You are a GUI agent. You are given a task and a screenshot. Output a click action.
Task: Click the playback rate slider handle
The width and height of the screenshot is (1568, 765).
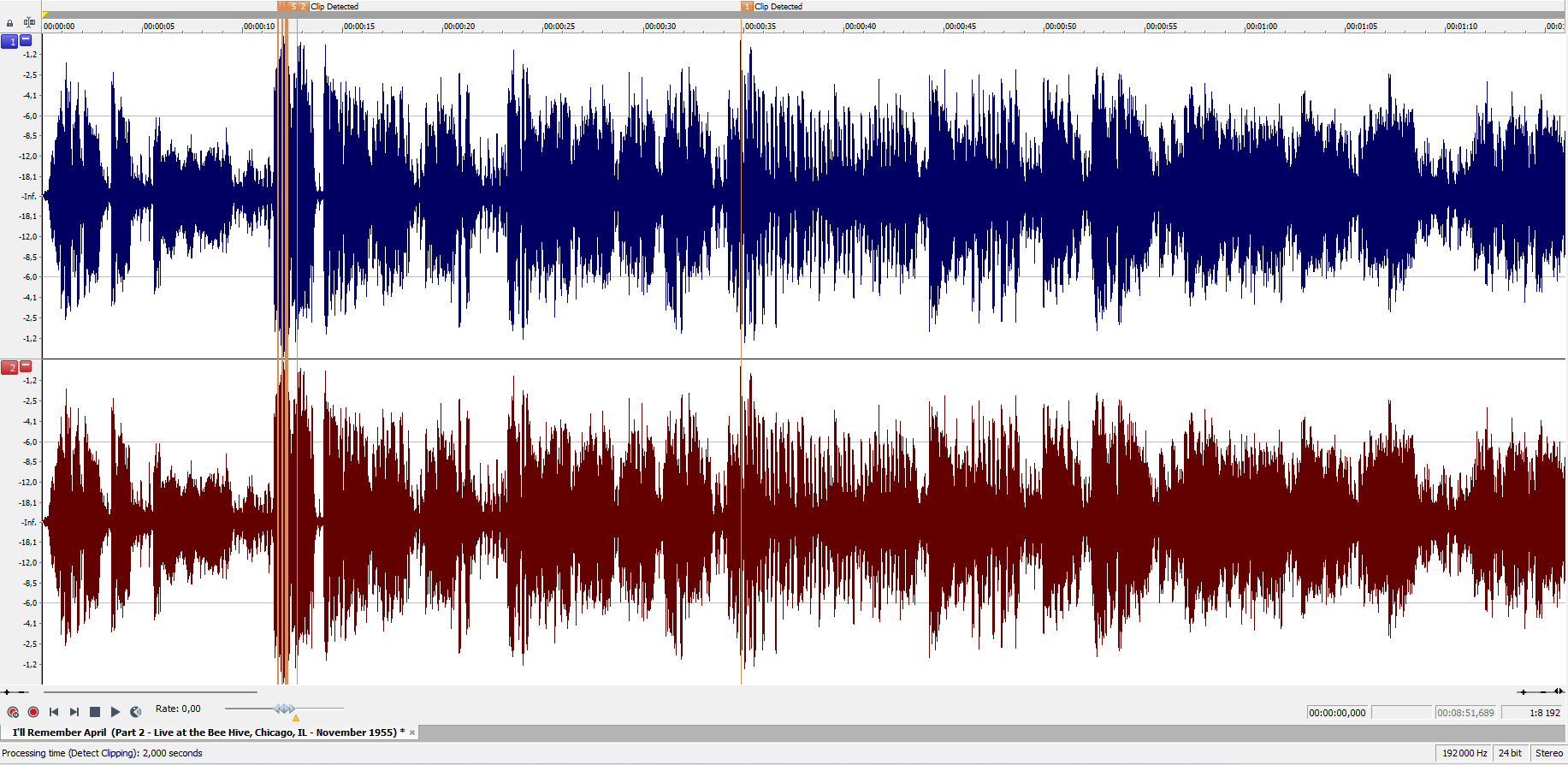pyautogui.click(x=285, y=709)
